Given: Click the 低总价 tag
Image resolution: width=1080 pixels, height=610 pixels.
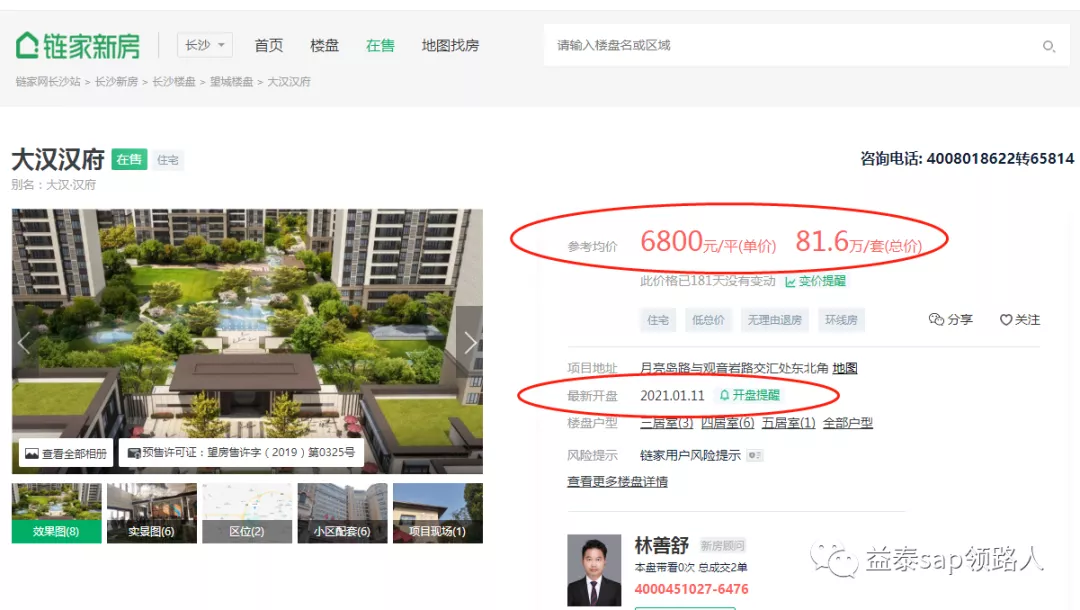Looking at the screenshot, I should (x=708, y=320).
